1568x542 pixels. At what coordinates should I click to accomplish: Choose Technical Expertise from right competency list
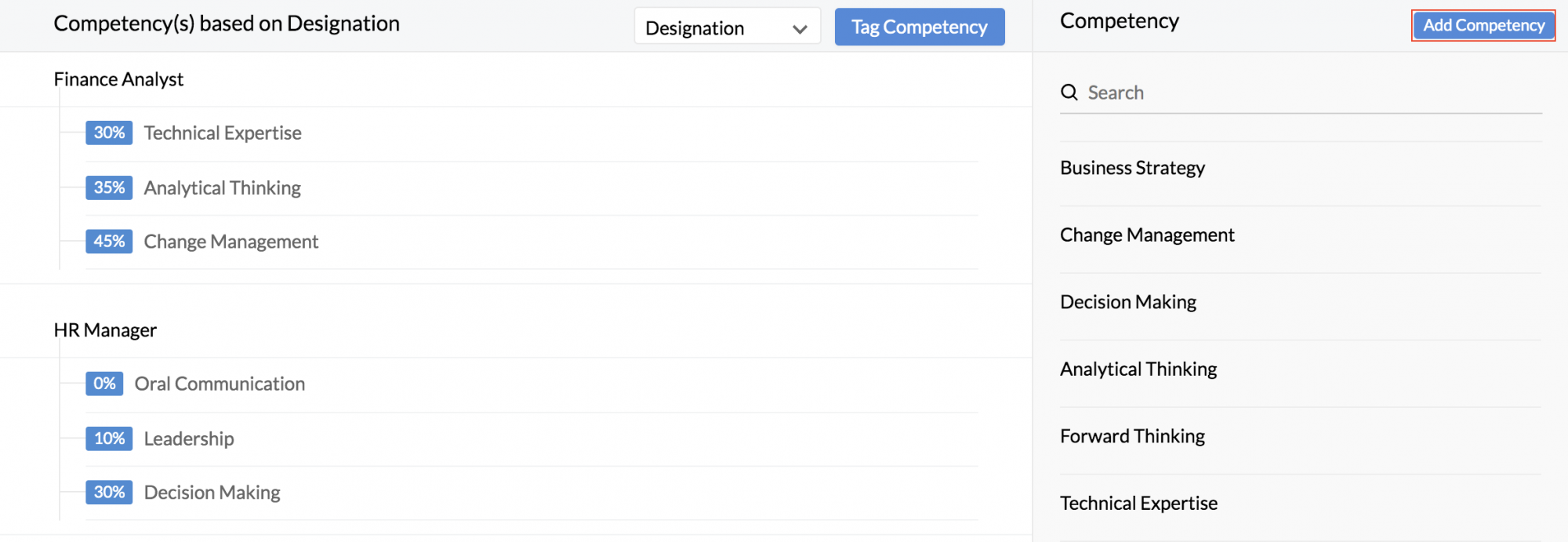pyautogui.click(x=1138, y=503)
